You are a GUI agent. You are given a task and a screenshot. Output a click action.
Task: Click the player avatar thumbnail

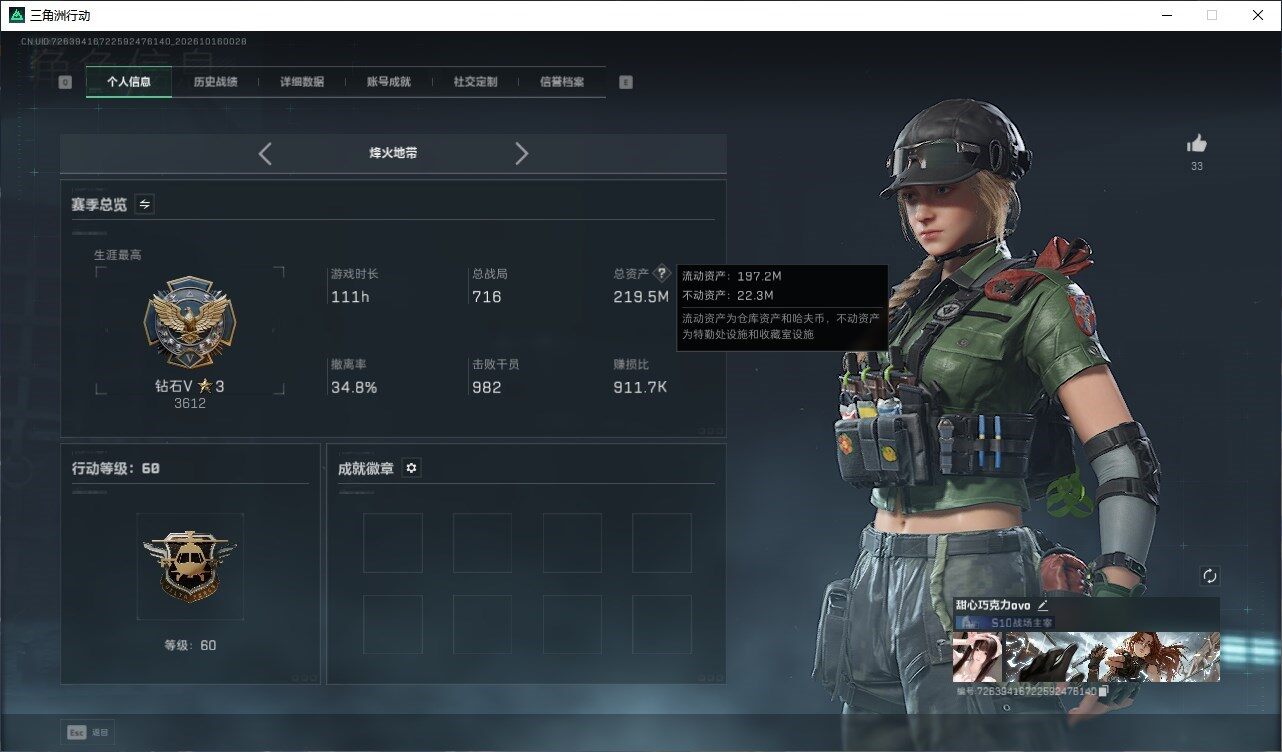977,657
